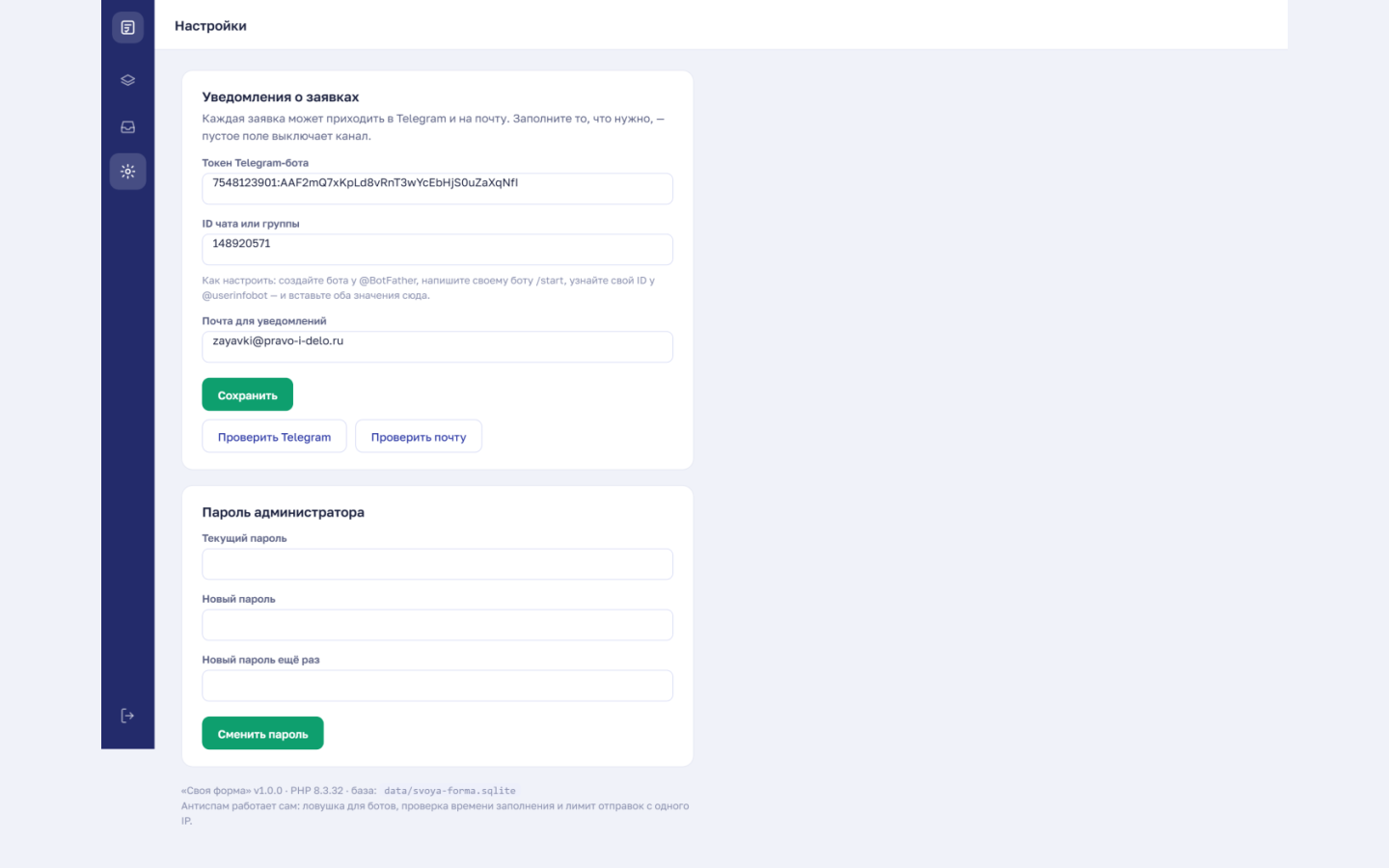Open the forms icon atop the sidebar
Viewport: 1389px width, 868px height.
click(127, 27)
